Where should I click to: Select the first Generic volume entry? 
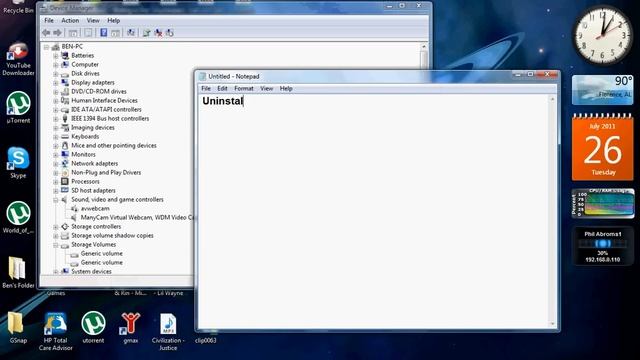[101, 253]
